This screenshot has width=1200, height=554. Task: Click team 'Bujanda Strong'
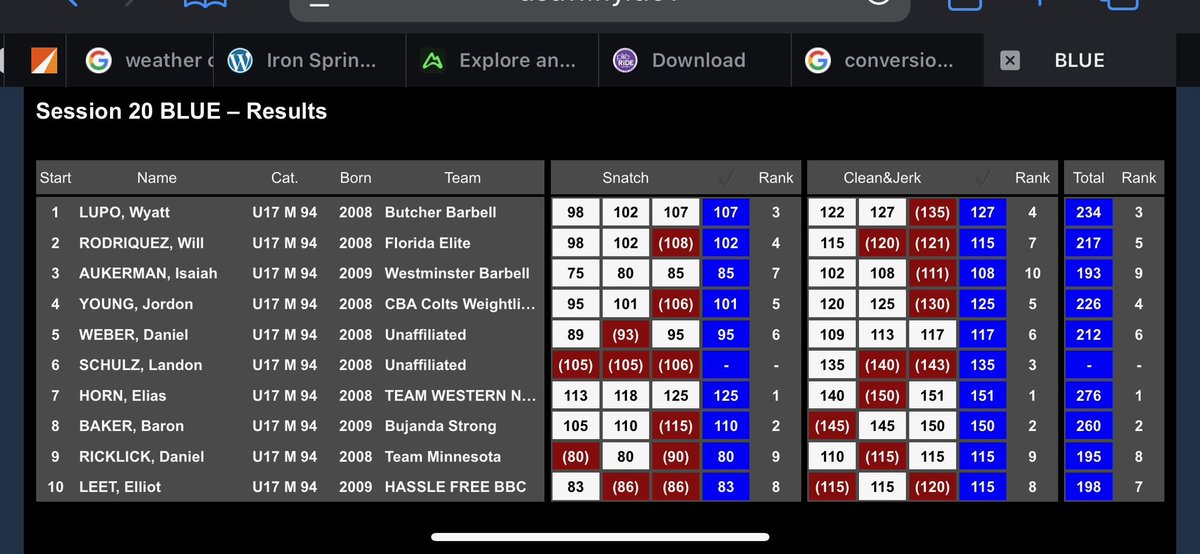point(440,426)
